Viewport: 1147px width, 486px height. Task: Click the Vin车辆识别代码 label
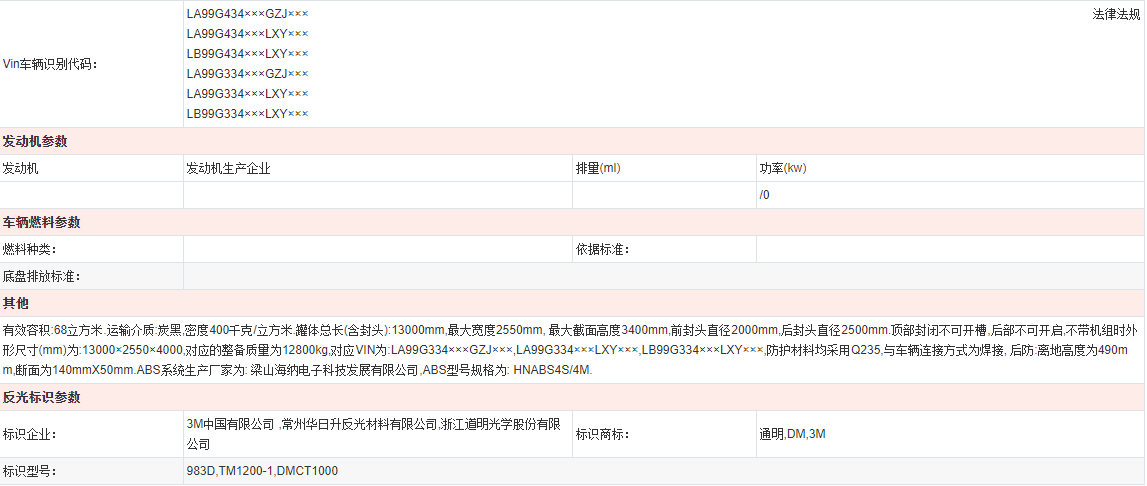point(50,64)
